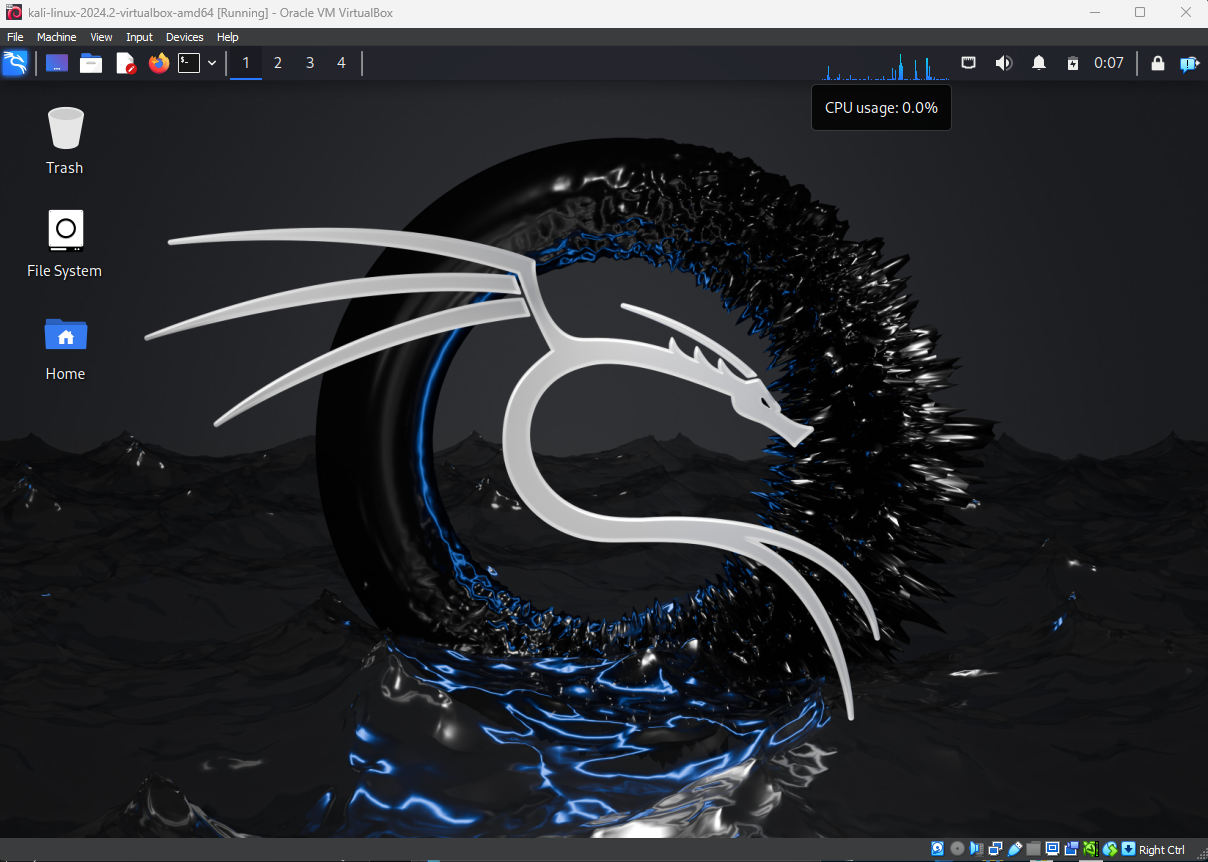Viewport: 1208px width, 862px height.
Task: Click the keyboard capture arrow indicator
Action: 1129,849
